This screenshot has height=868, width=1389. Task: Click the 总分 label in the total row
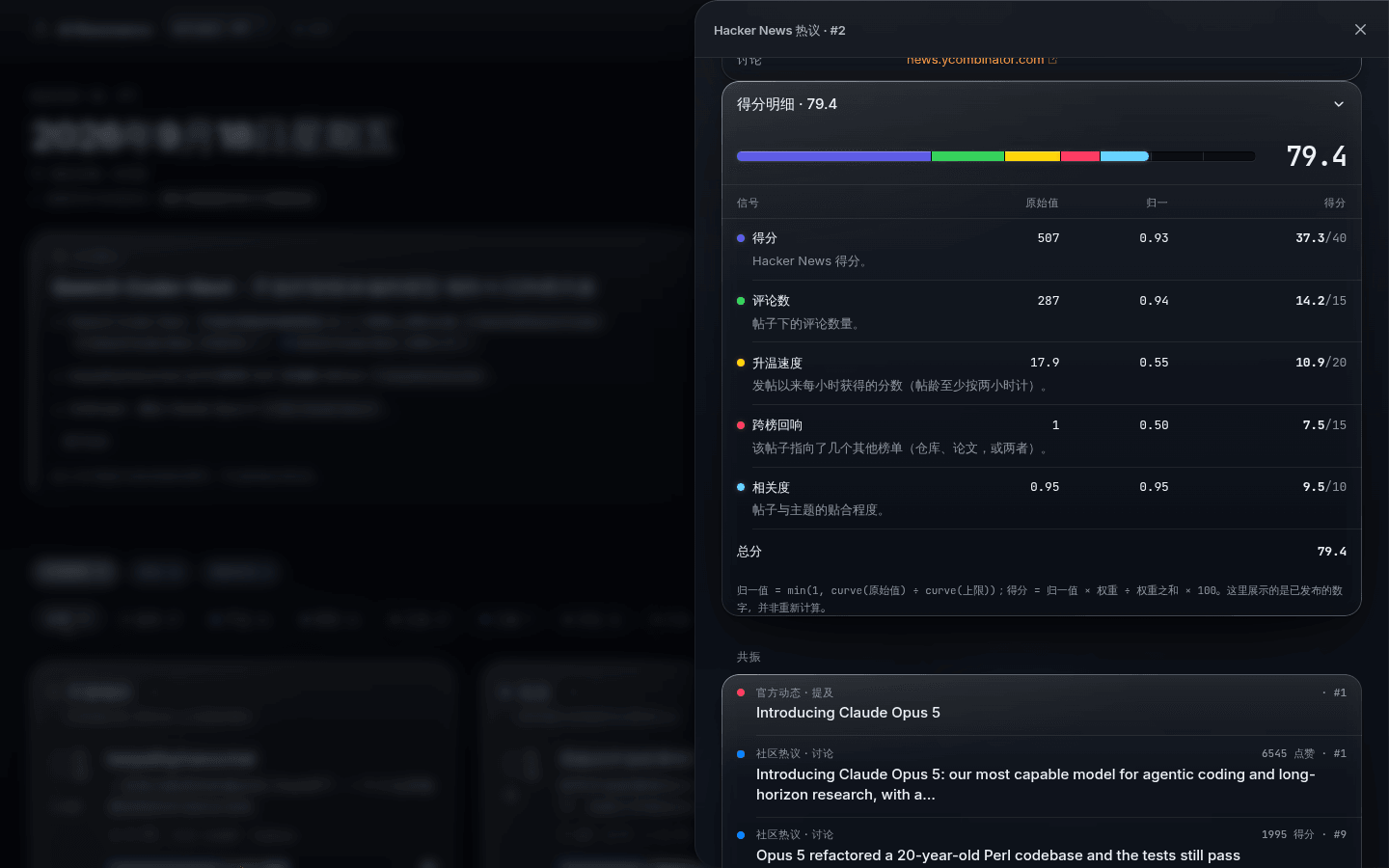[749, 552]
